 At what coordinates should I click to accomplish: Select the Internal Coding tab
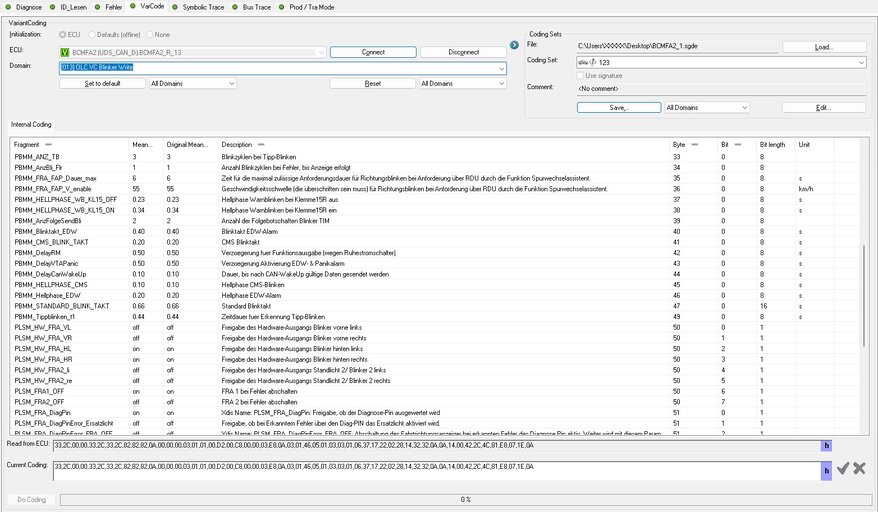coord(31,124)
